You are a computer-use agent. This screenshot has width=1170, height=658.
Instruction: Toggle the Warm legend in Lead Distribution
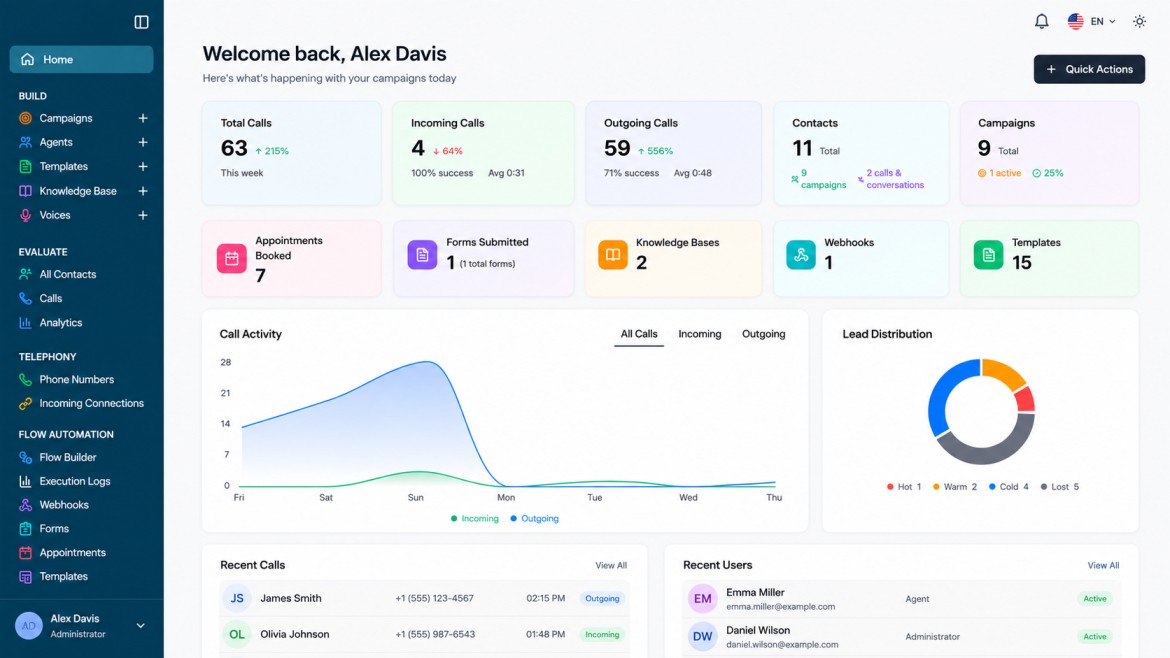(x=954, y=486)
